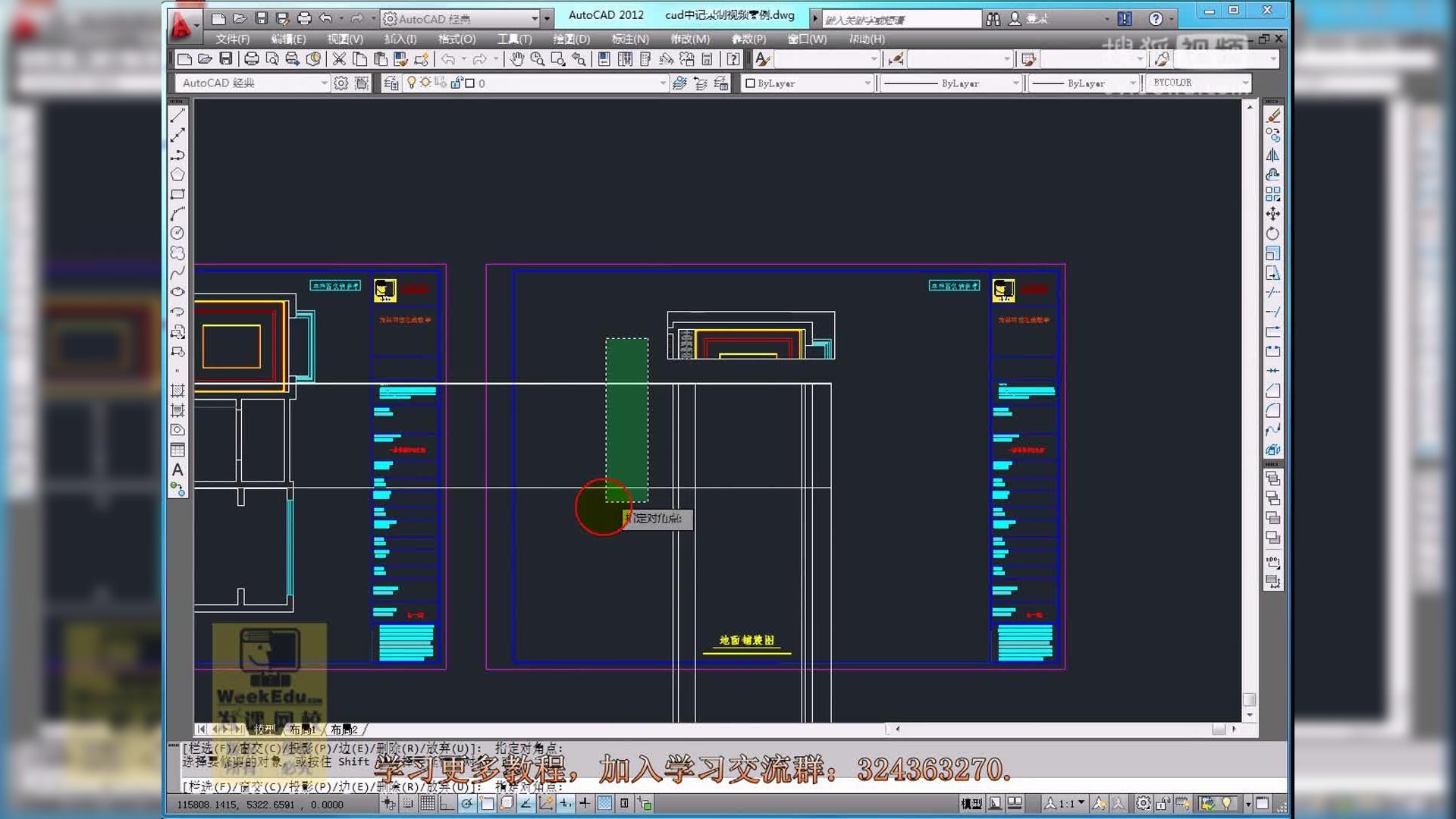Choose the Chamfer tool
Image resolution: width=1456 pixels, height=819 pixels.
click(x=1273, y=391)
